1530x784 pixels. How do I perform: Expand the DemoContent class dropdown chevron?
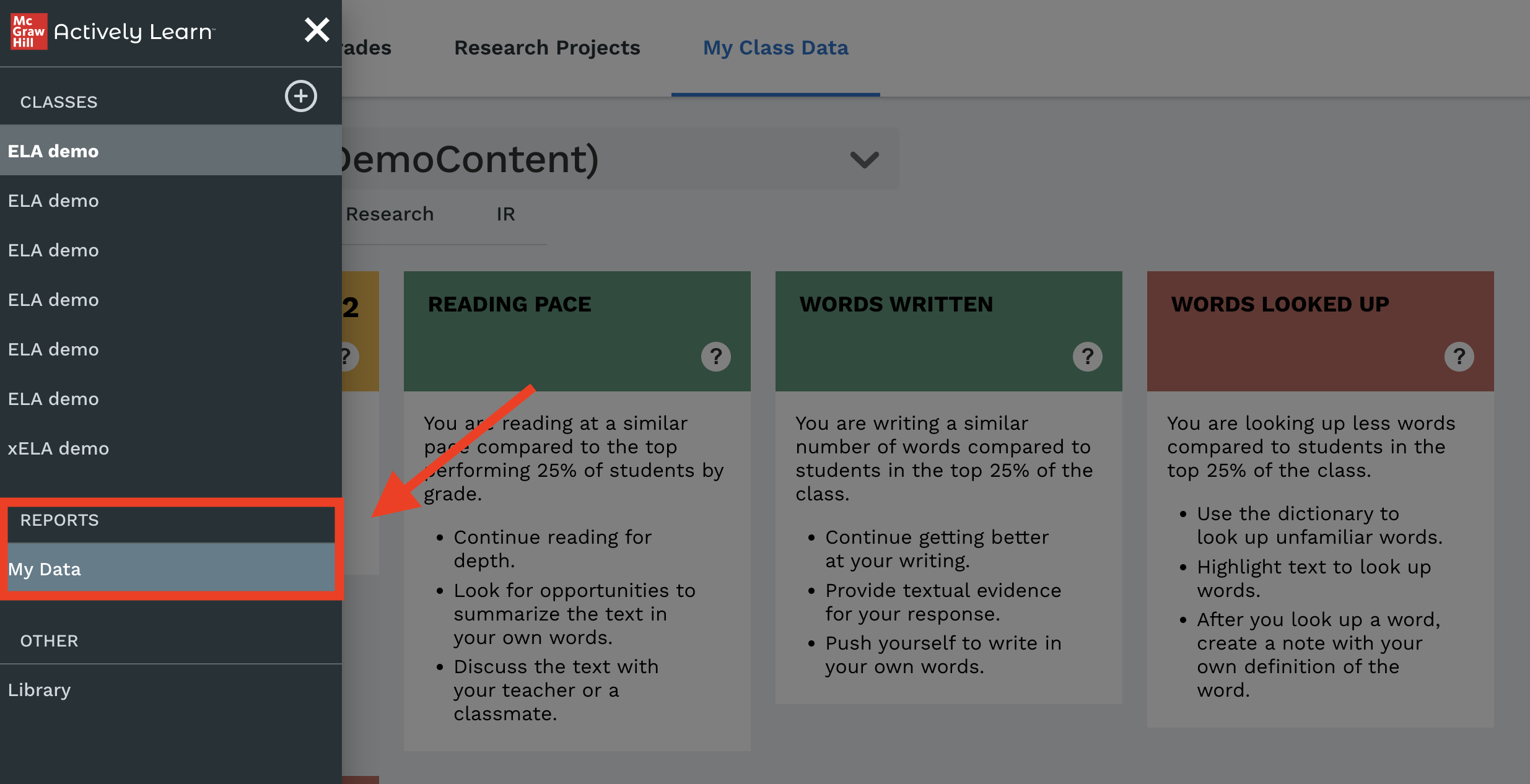click(865, 160)
